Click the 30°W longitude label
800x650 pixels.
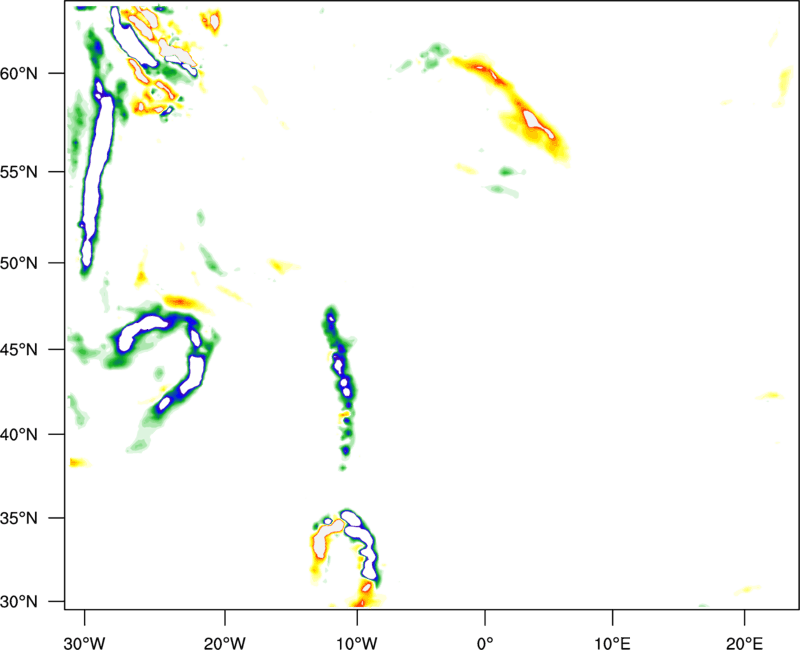click(x=85, y=643)
